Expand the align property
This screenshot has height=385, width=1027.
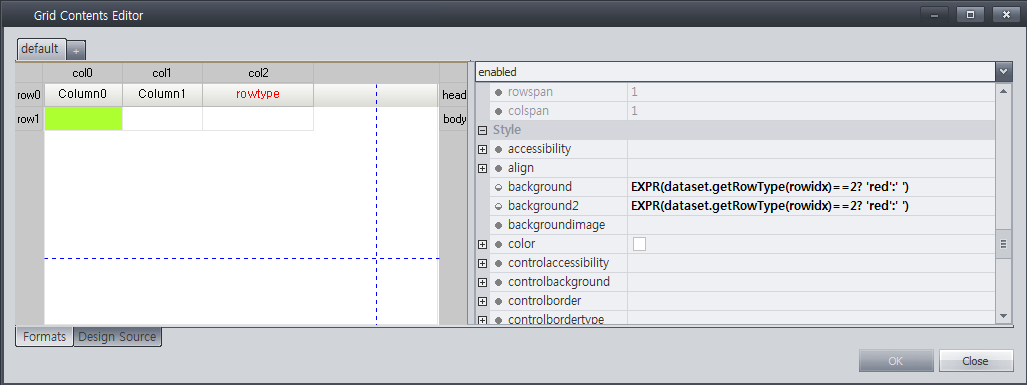pos(483,168)
